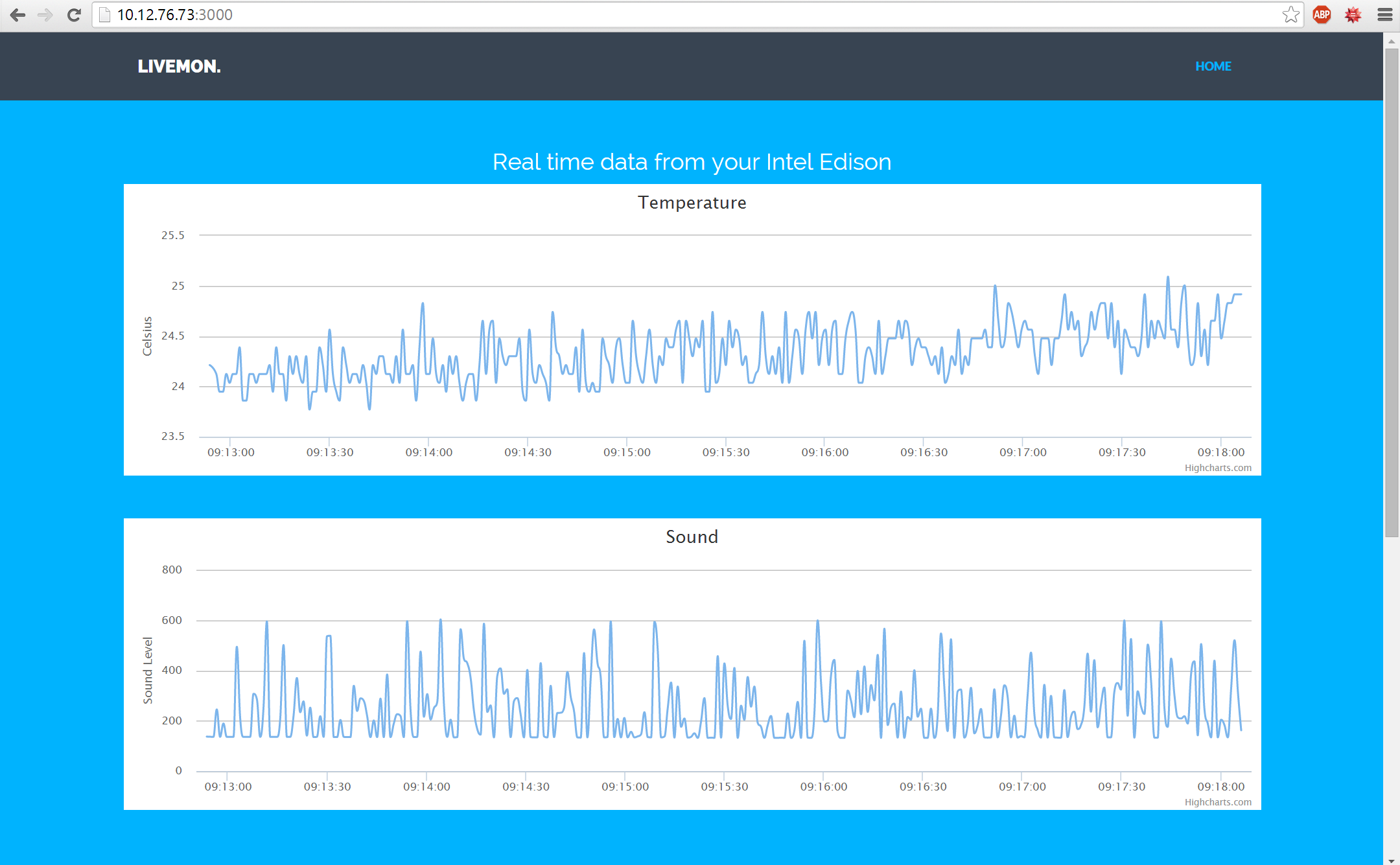This screenshot has height=865, width=1400.
Task: Click the 09:15:00 label on Sound chart
Action: 625,787
